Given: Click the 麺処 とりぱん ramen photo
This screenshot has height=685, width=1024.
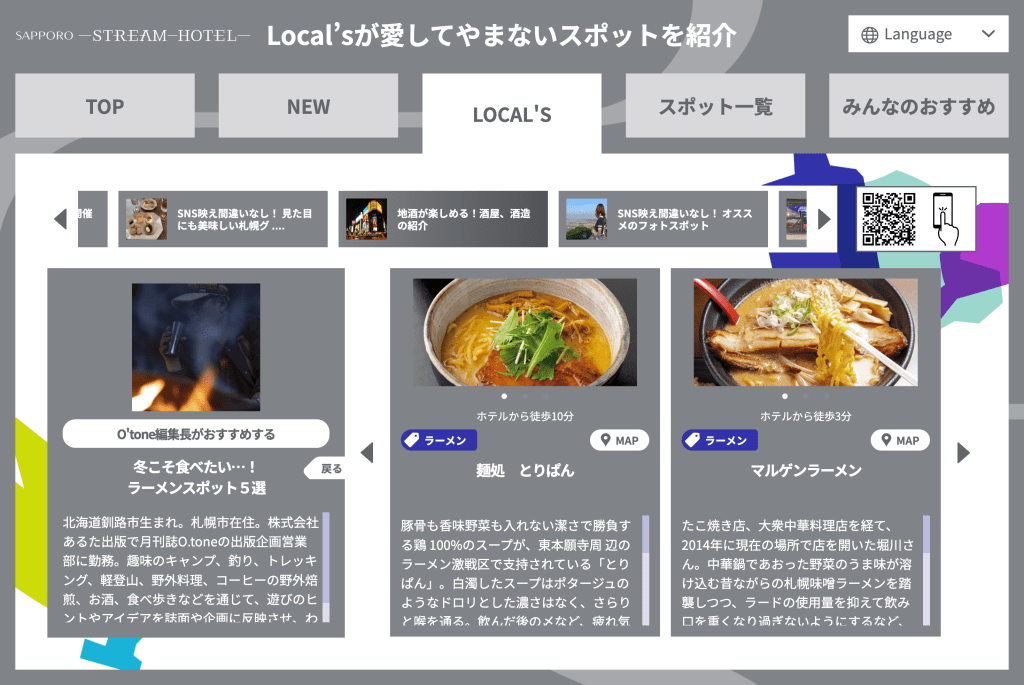Looking at the screenshot, I should pyautogui.click(x=525, y=332).
